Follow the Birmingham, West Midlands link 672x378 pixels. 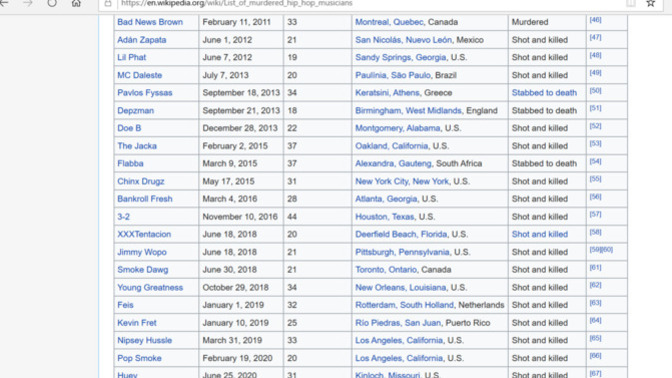coord(408,111)
